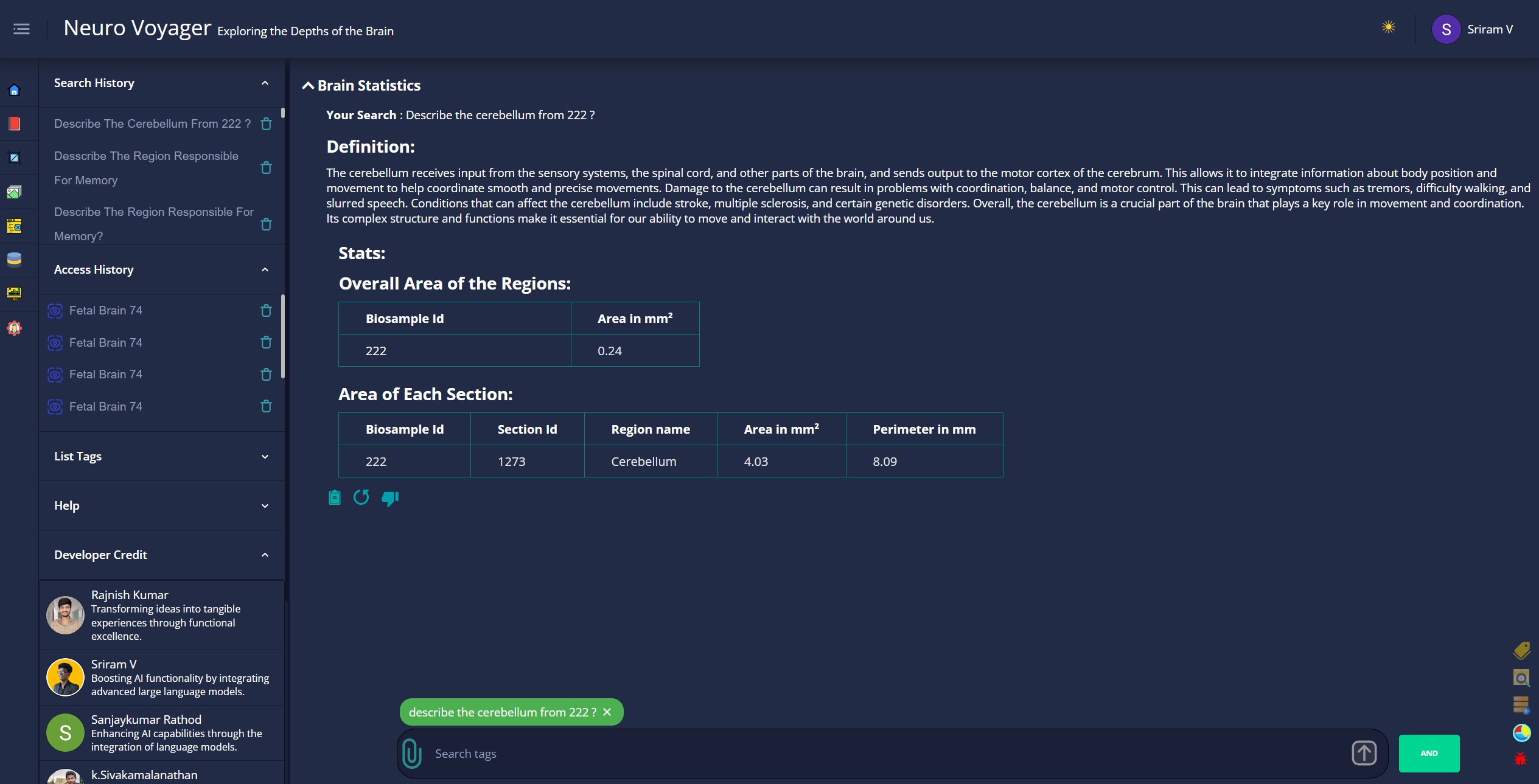Open the home icon in left sidebar
Image resolution: width=1539 pixels, height=784 pixels.
point(15,91)
